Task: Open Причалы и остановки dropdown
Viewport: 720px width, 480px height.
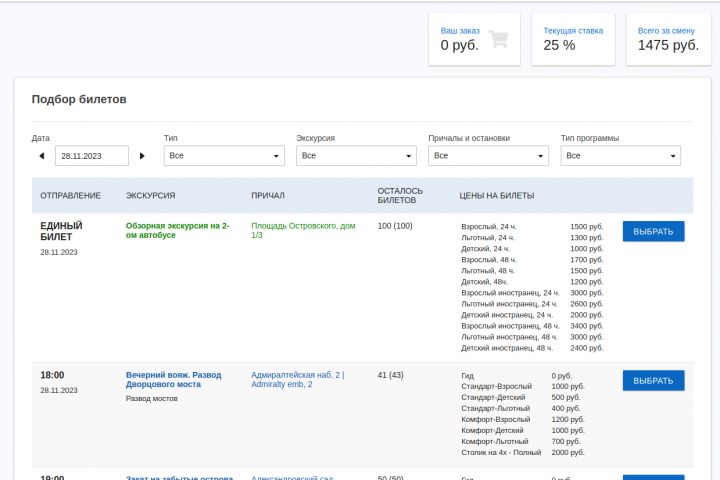Action: coord(488,156)
